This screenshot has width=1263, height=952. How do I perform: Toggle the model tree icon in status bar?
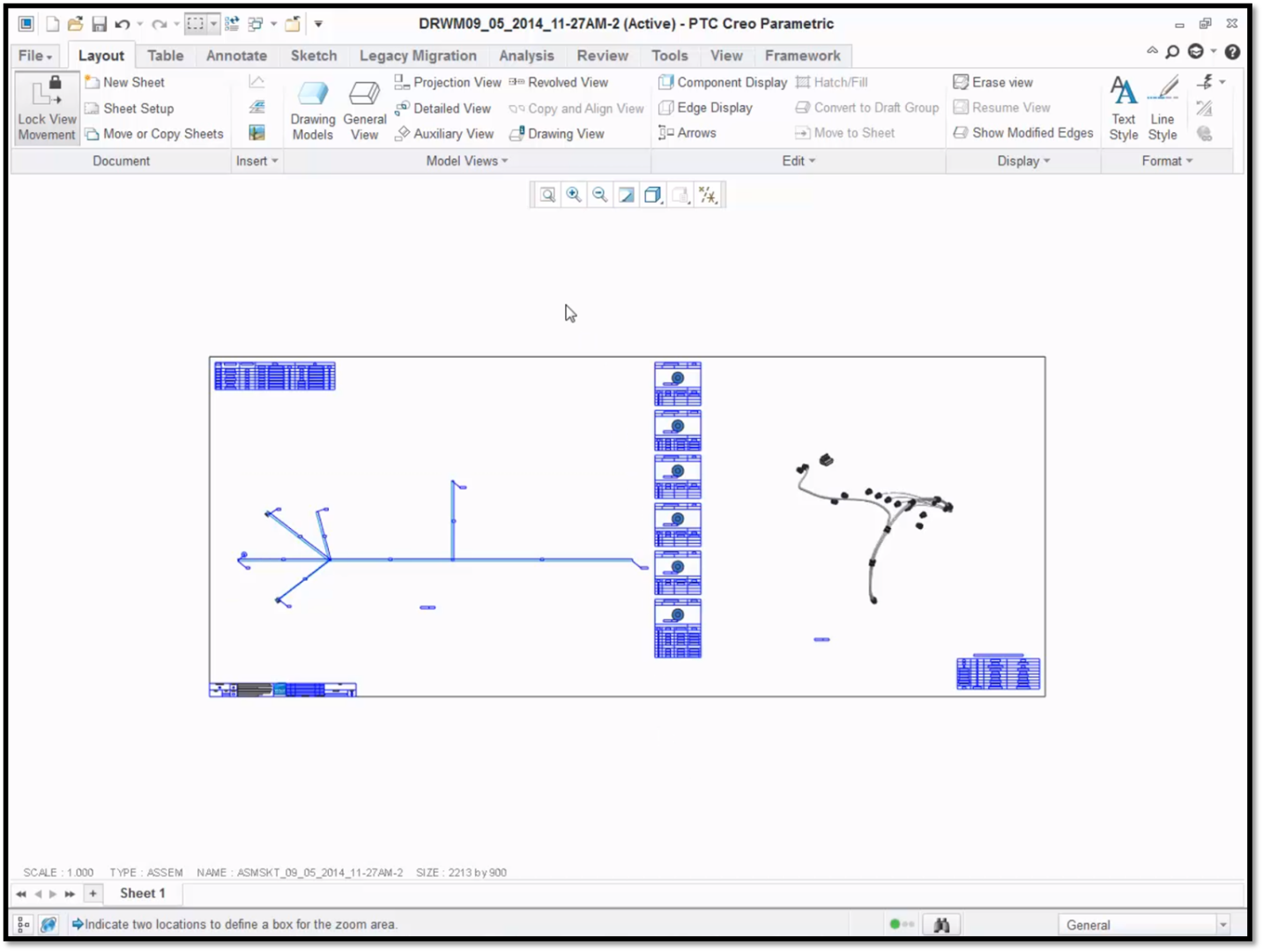point(23,925)
